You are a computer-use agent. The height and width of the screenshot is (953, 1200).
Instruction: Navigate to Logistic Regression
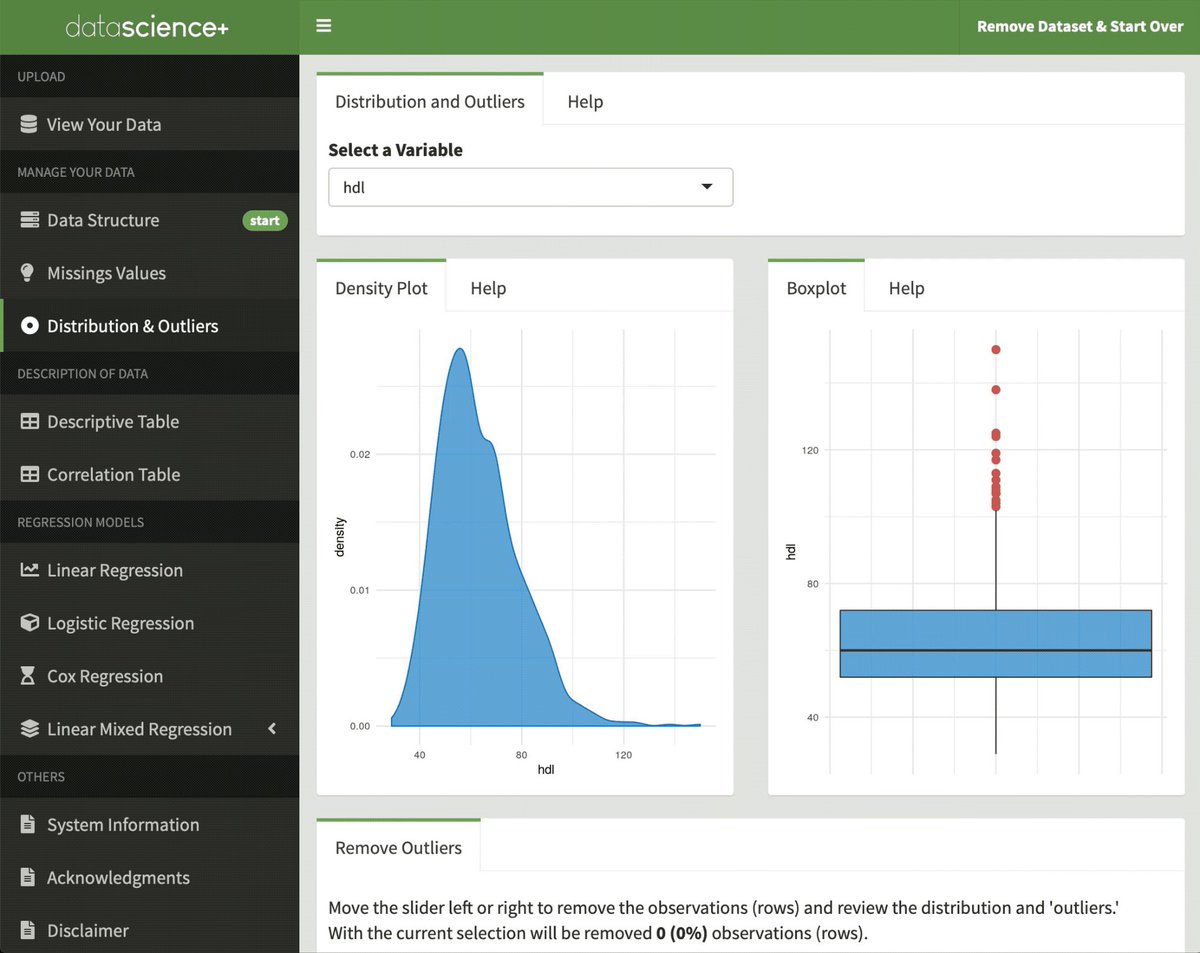click(150, 623)
